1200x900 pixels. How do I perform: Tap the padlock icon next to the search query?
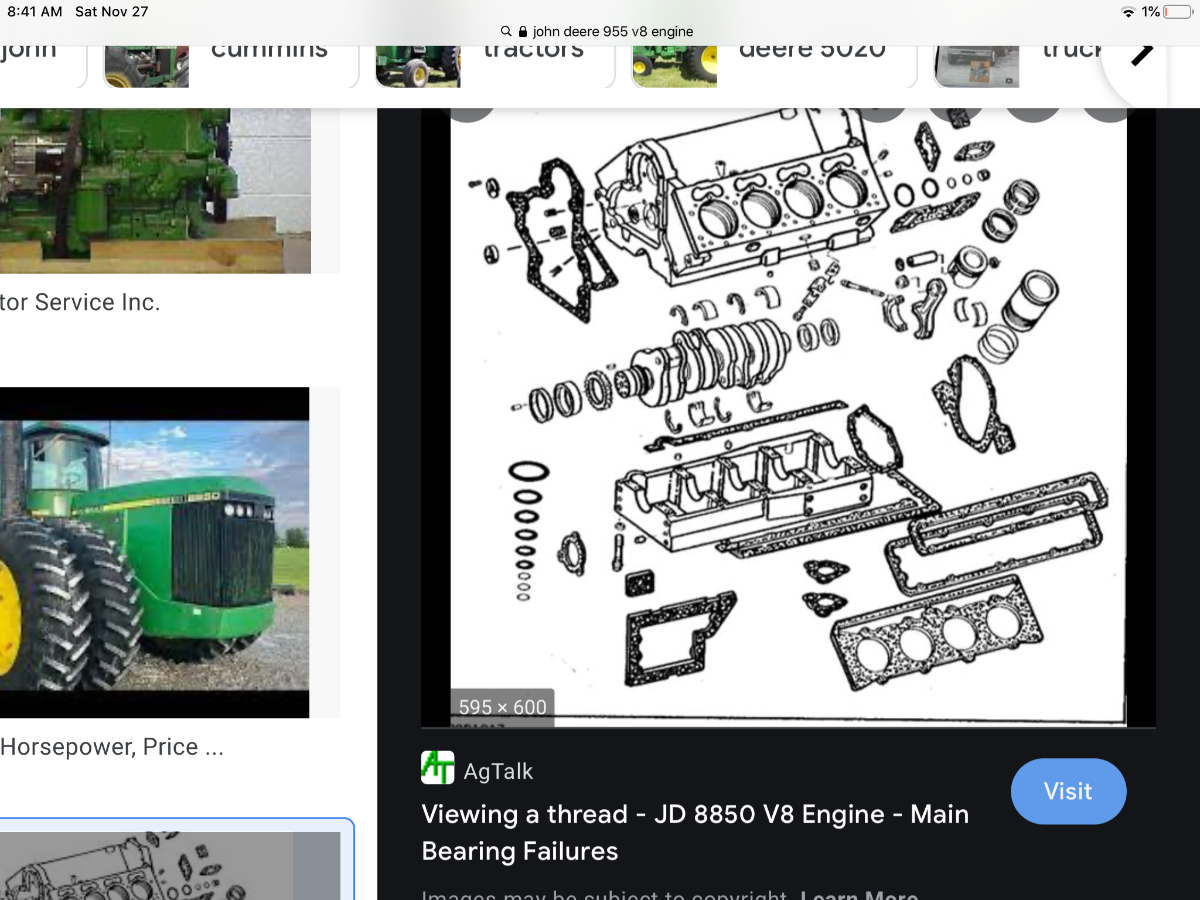522,31
